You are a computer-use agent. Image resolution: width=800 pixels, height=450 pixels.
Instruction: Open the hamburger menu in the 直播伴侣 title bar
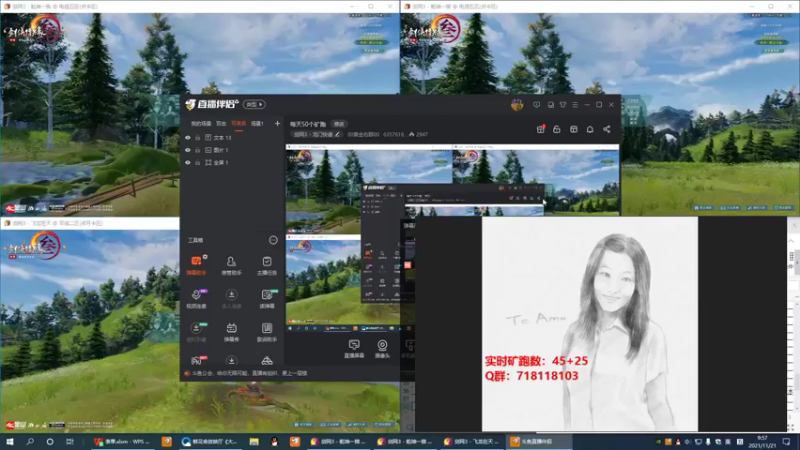(575, 105)
